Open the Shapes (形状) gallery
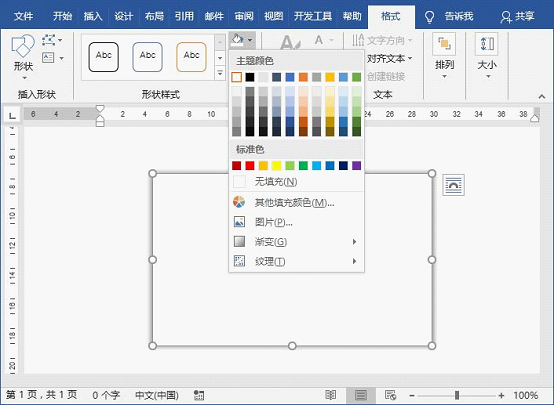 pyautogui.click(x=23, y=57)
